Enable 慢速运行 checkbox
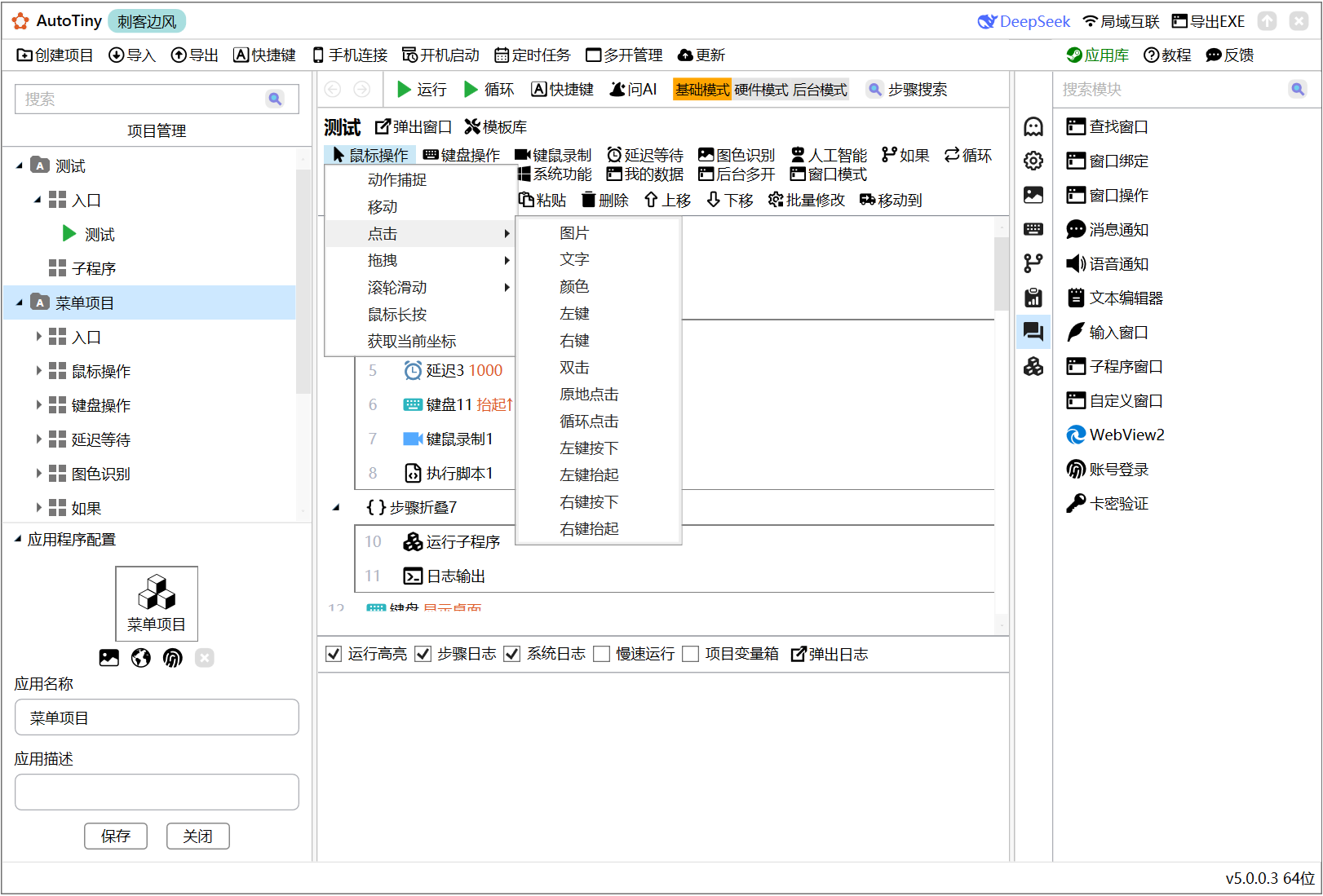1323x896 pixels. pos(601,654)
